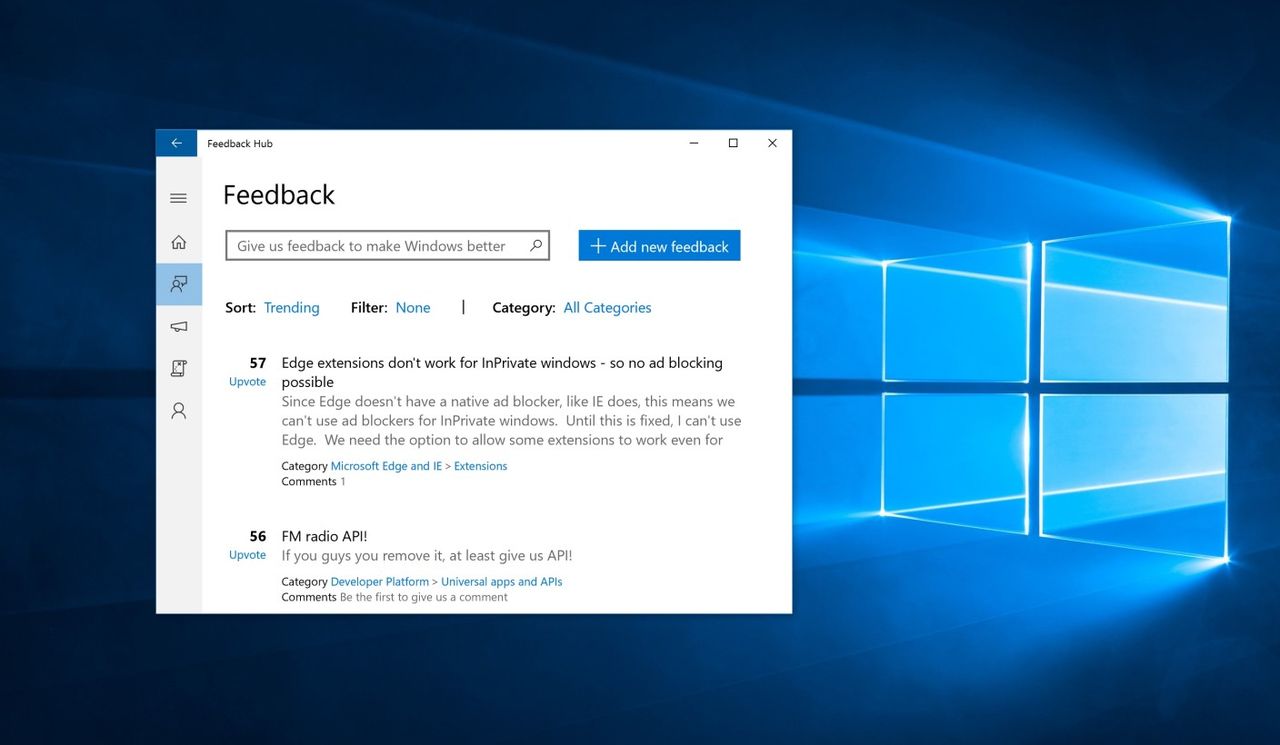Open the Microsoft Edge and IE category link
Image resolution: width=1280 pixels, height=745 pixels.
pos(386,465)
